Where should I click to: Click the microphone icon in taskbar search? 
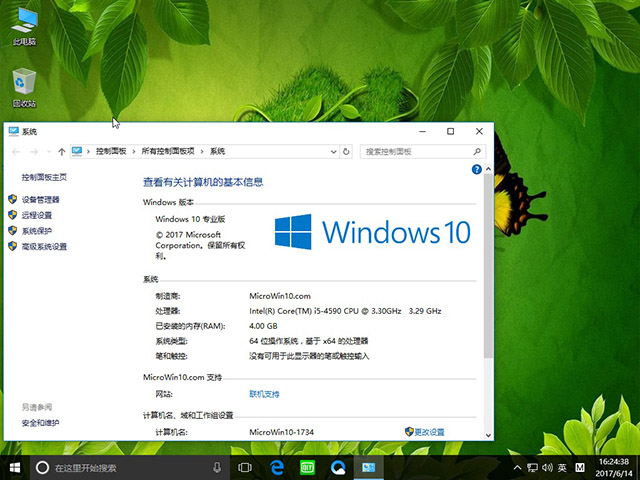tap(217, 468)
